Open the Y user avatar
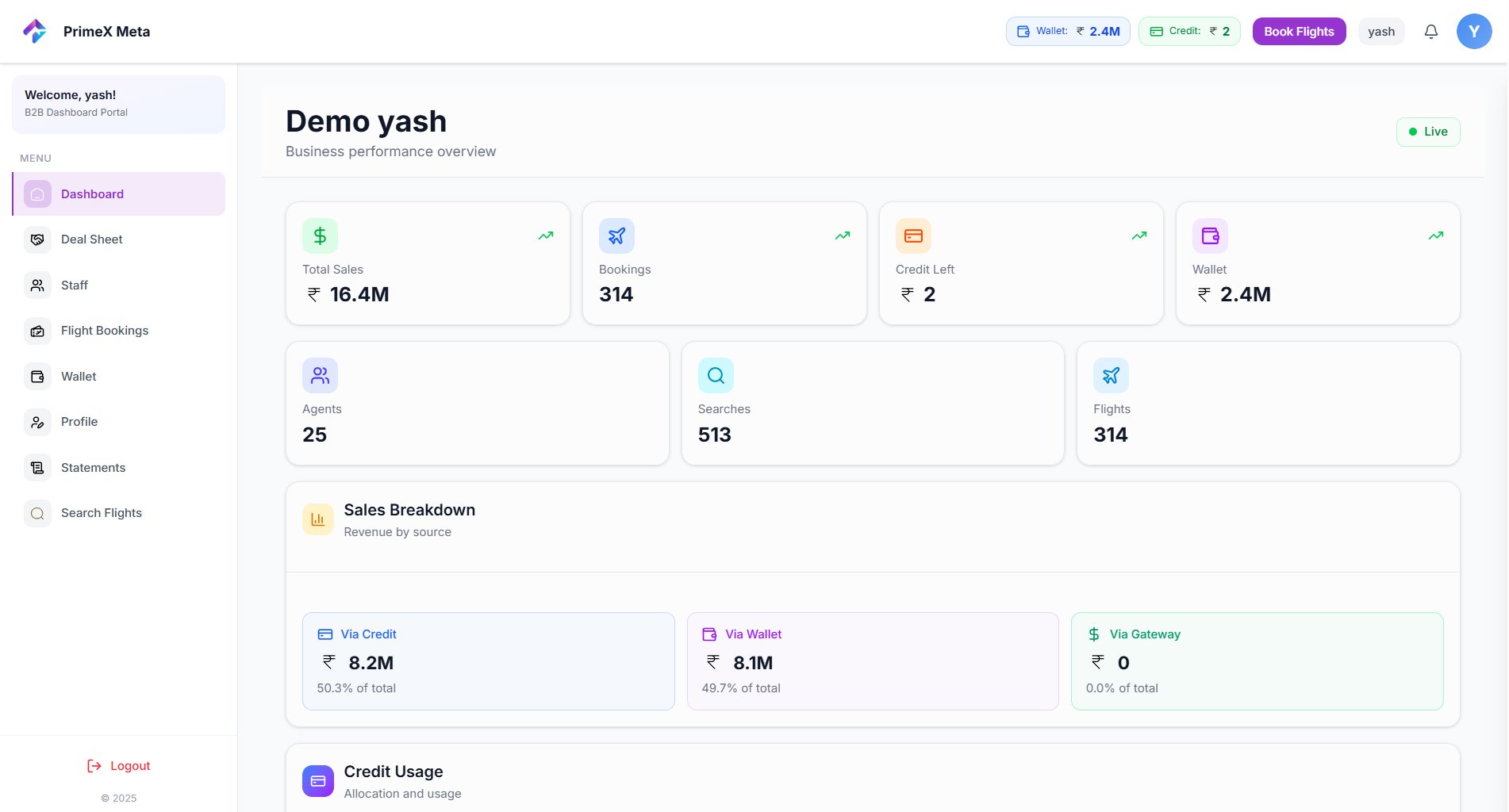Viewport: 1509px width, 812px height. click(x=1474, y=32)
